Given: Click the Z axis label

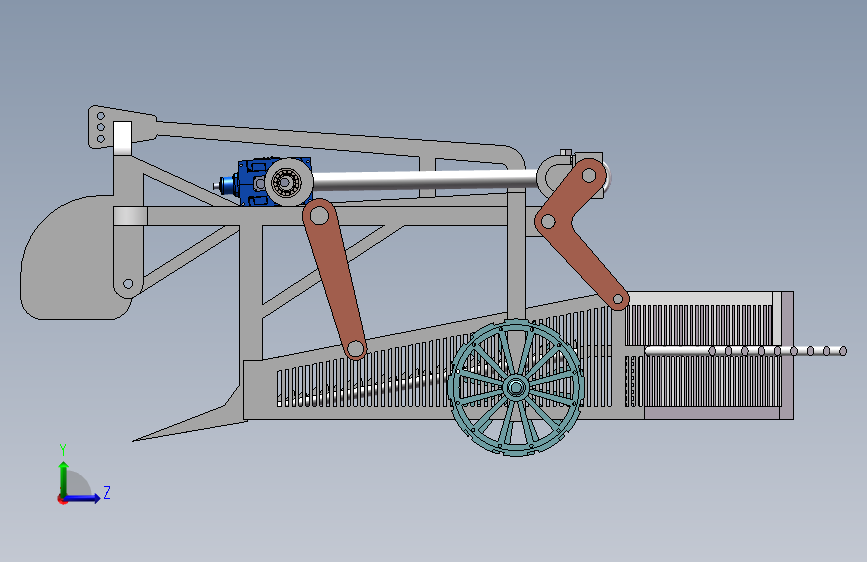Looking at the screenshot, I should click(107, 492).
